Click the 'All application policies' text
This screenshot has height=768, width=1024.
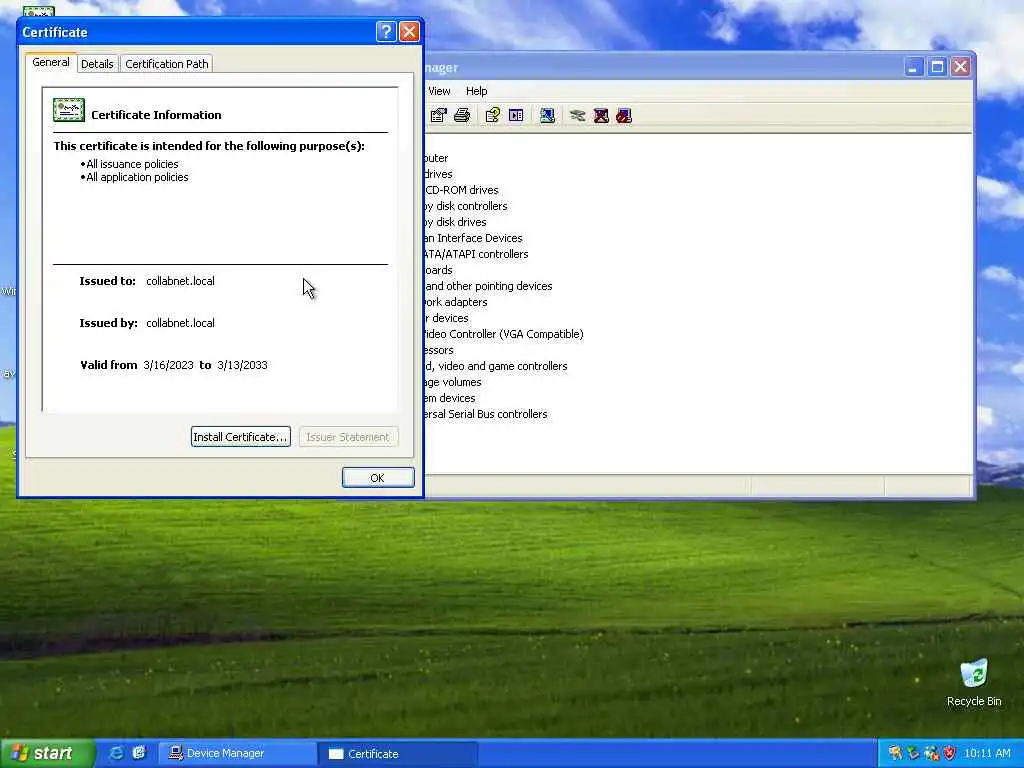(137, 177)
